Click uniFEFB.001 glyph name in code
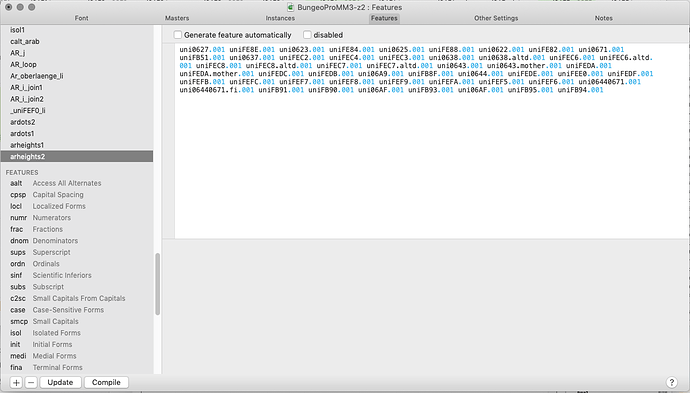 (202, 82)
